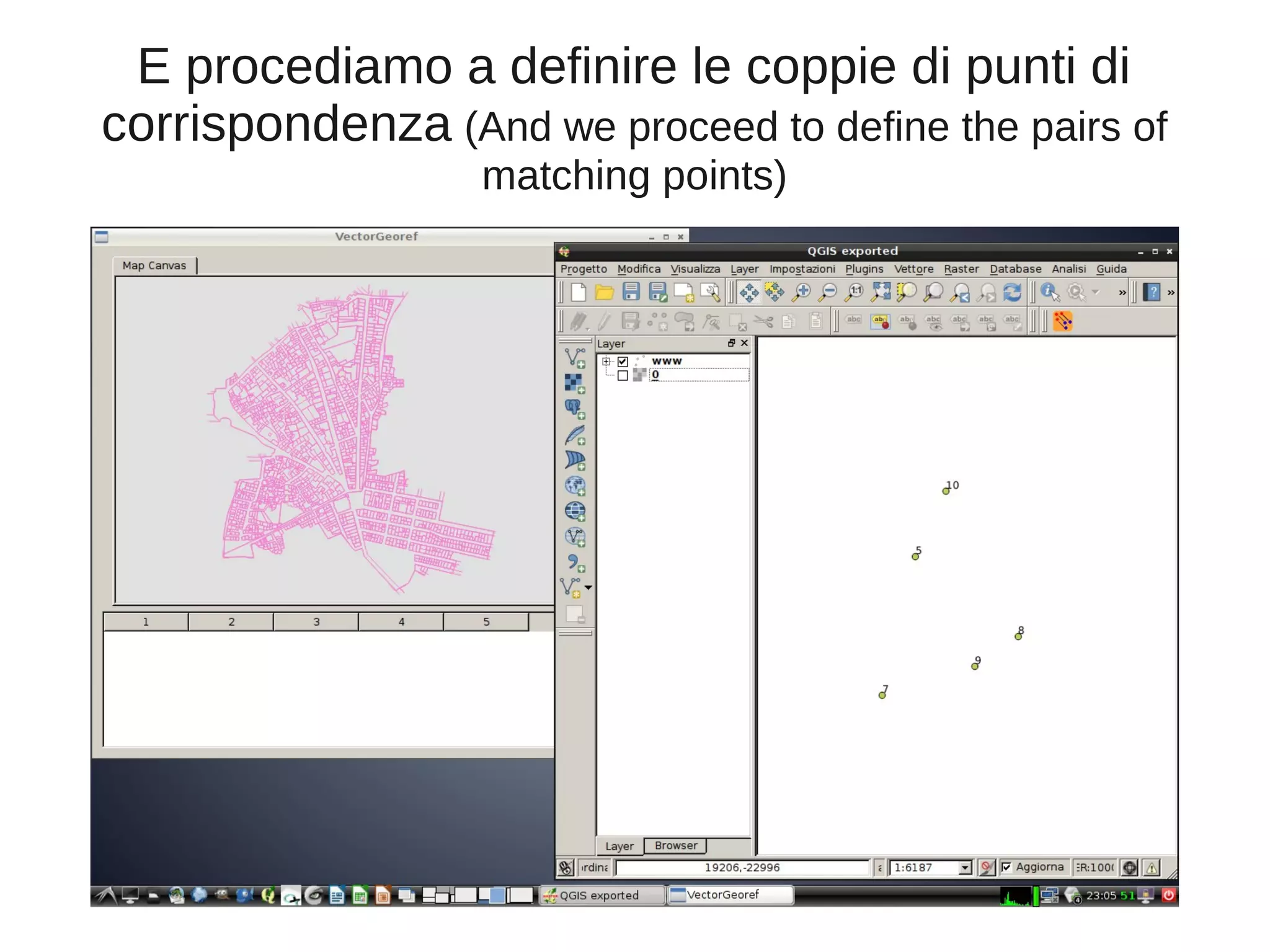The height and width of the screenshot is (952, 1270).
Task: Zoom to native 1:1 resolution
Action: (x=855, y=291)
